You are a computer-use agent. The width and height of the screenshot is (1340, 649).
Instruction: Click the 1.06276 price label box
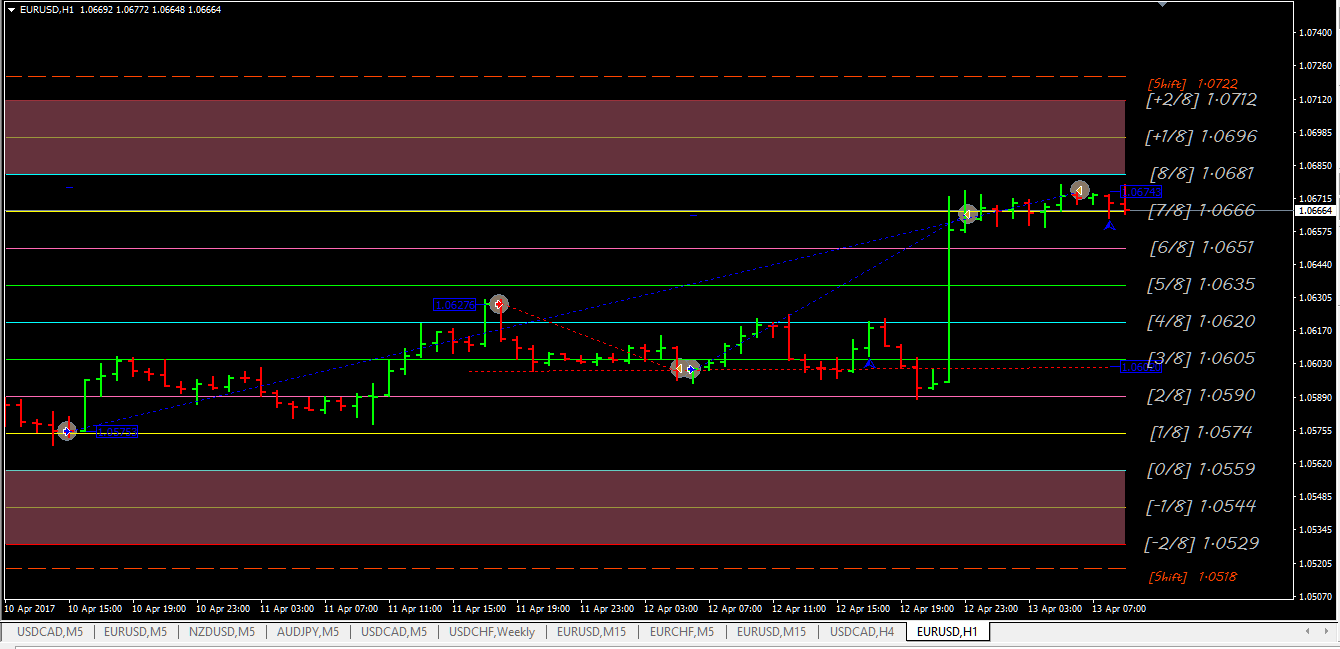click(453, 304)
